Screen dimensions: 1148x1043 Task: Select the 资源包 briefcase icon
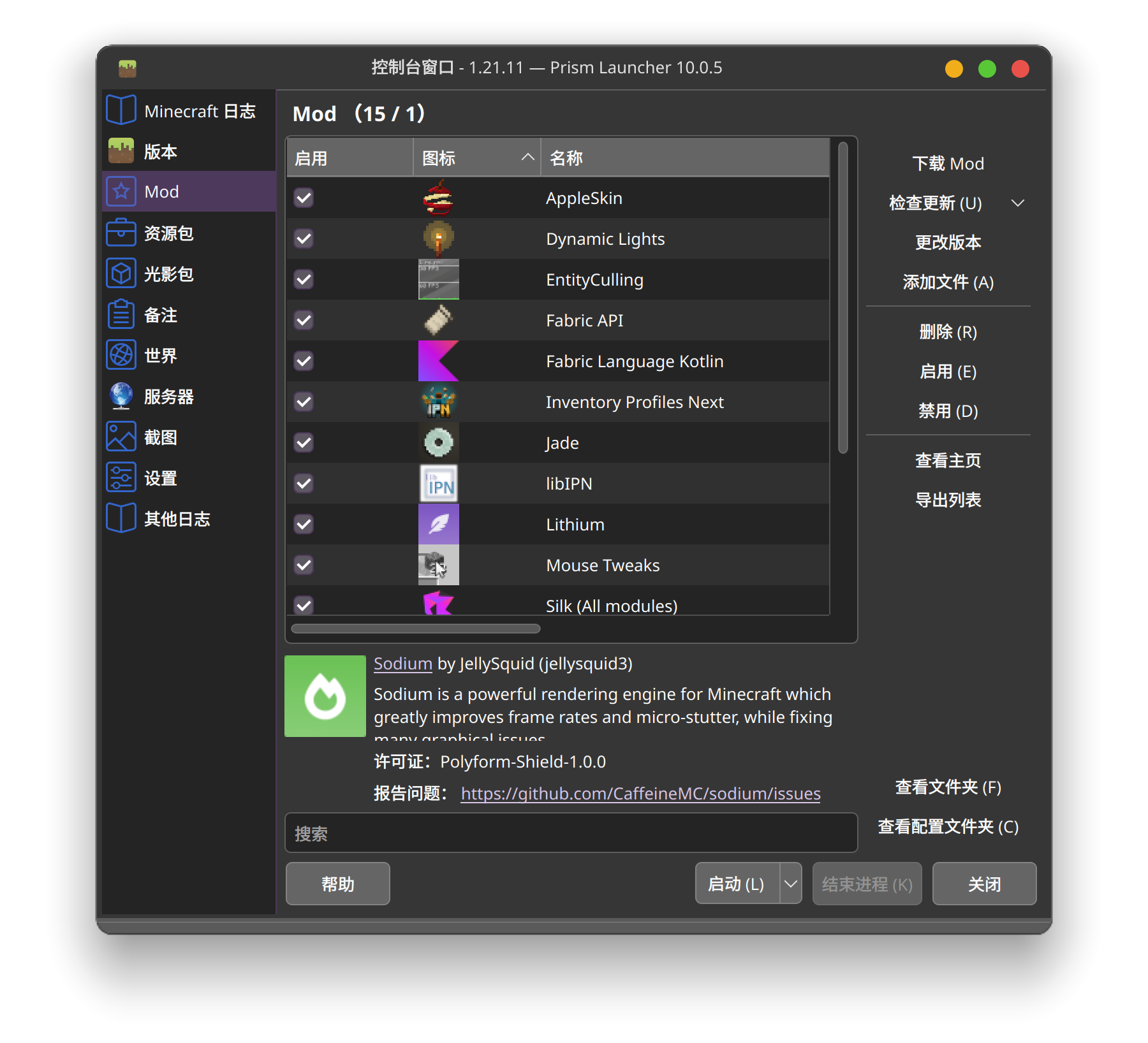coord(121,233)
